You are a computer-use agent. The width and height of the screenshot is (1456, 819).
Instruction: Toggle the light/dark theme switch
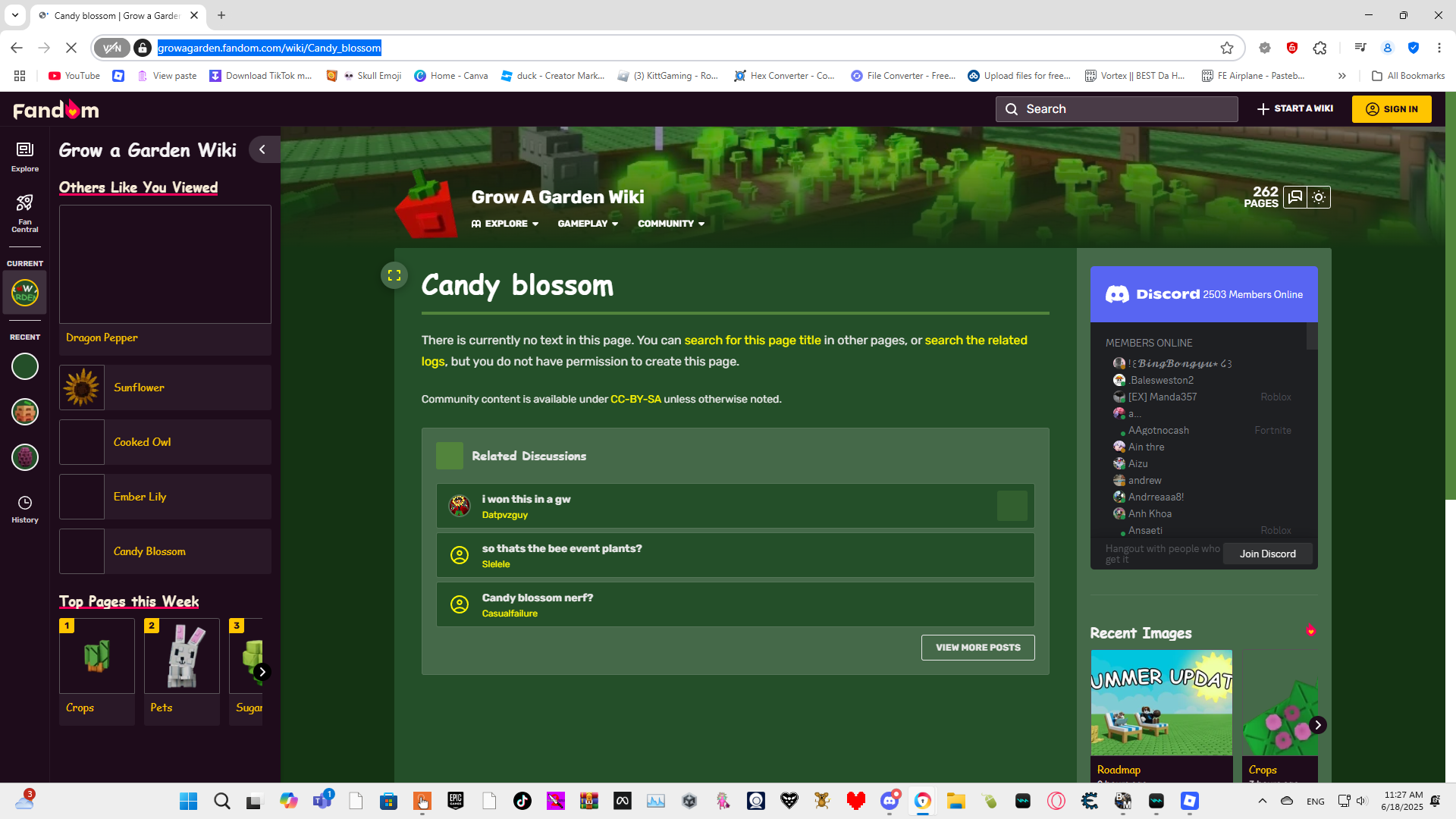(1319, 197)
